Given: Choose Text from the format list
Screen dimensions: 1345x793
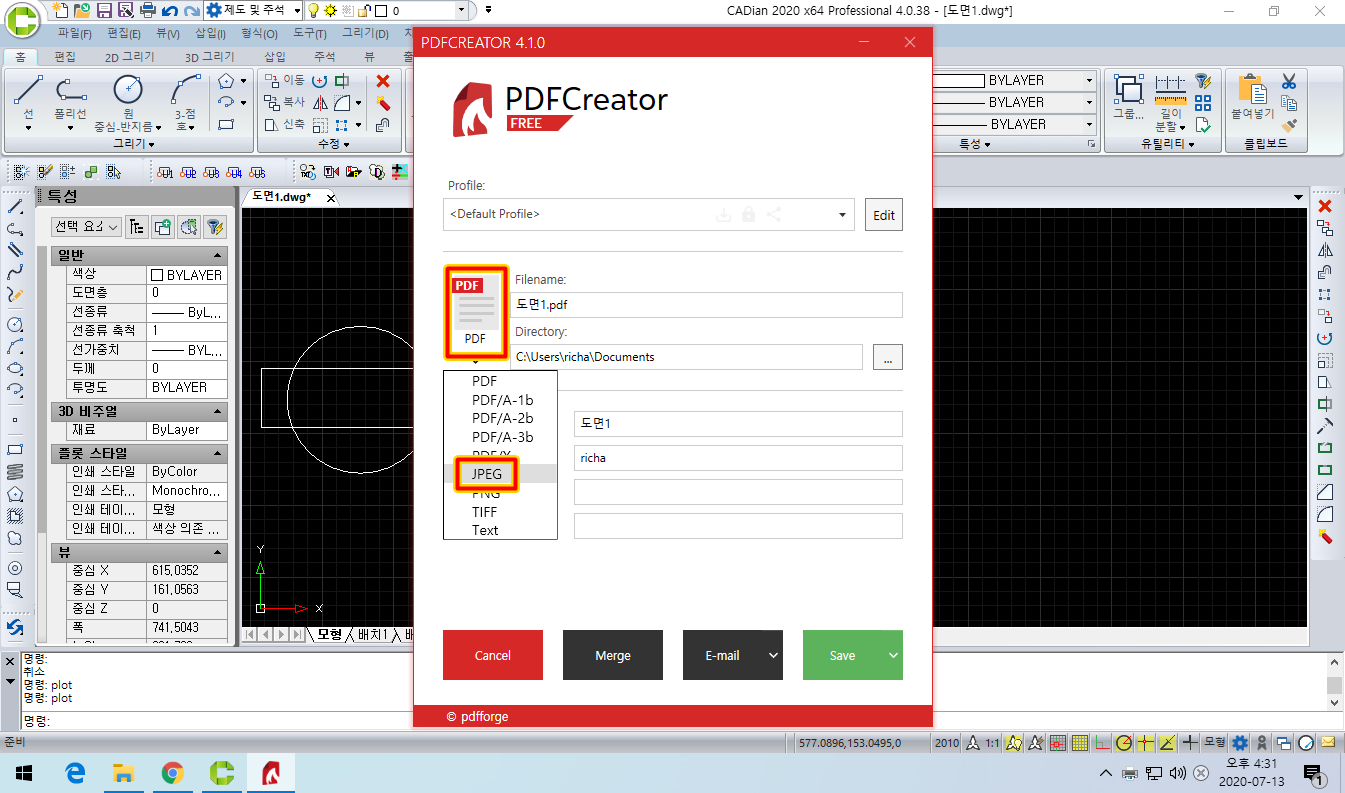Looking at the screenshot, I should coord(485,530).
